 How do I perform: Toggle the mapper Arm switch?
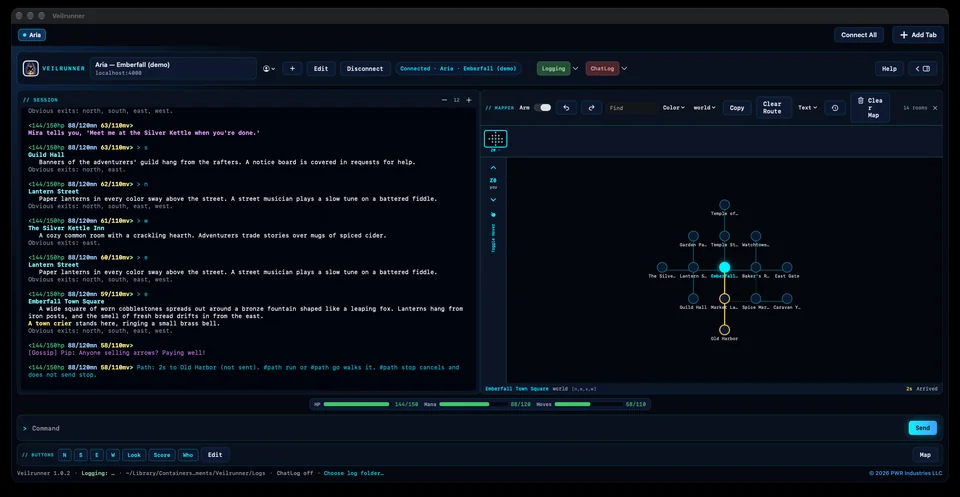[x=542, y=108]
